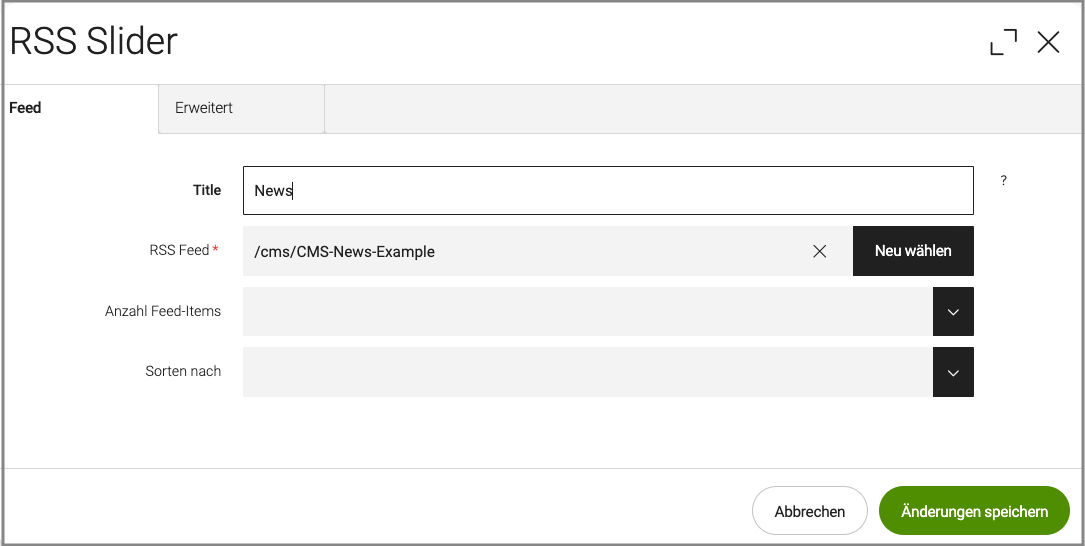This screenshot has height=546, width=1085.
Task: Click the Title field label
Action: [x=207, y=190]
